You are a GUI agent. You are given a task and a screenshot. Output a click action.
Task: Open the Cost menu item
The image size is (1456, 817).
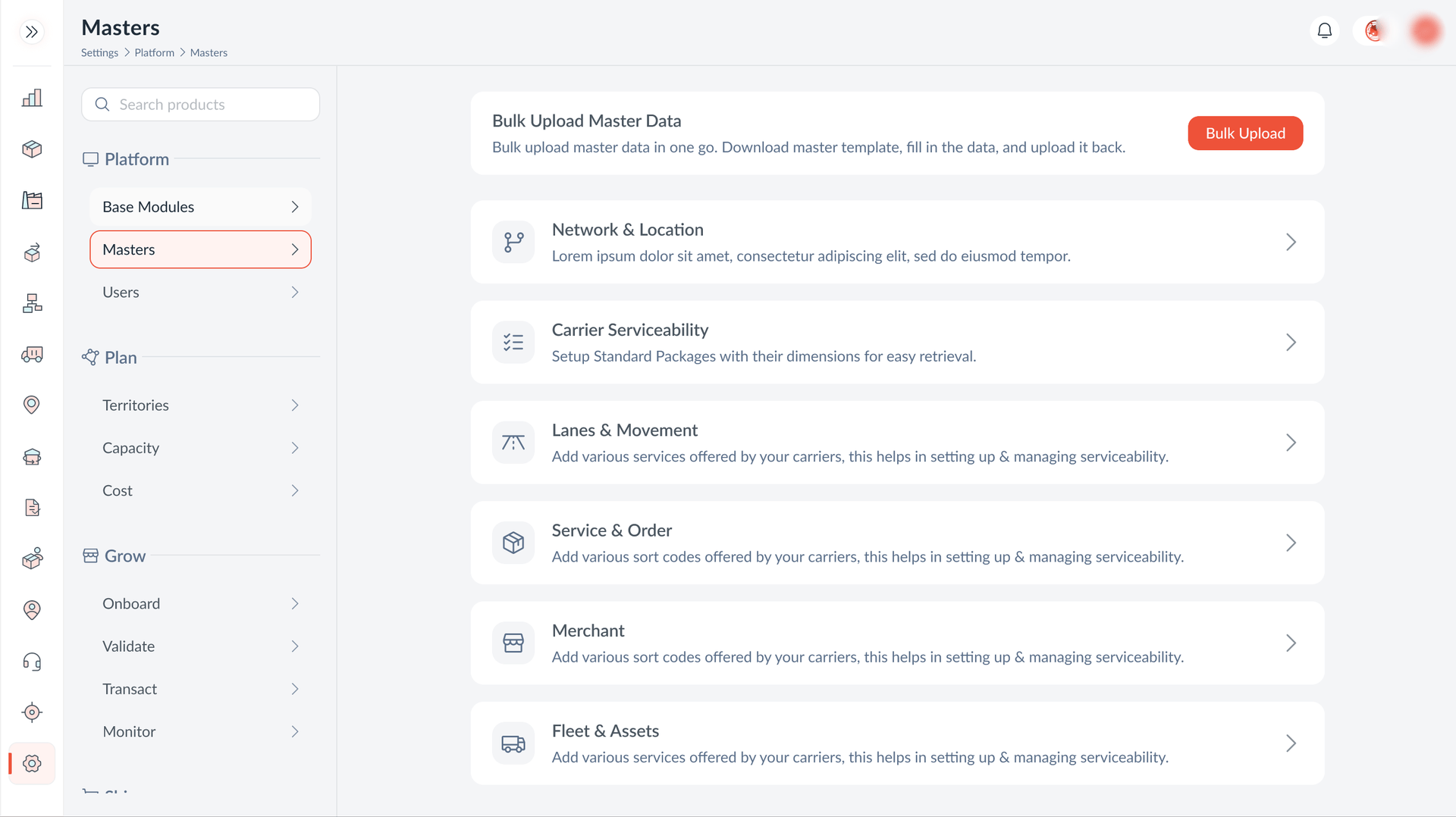pyautogui.click(x=200, y=490)
